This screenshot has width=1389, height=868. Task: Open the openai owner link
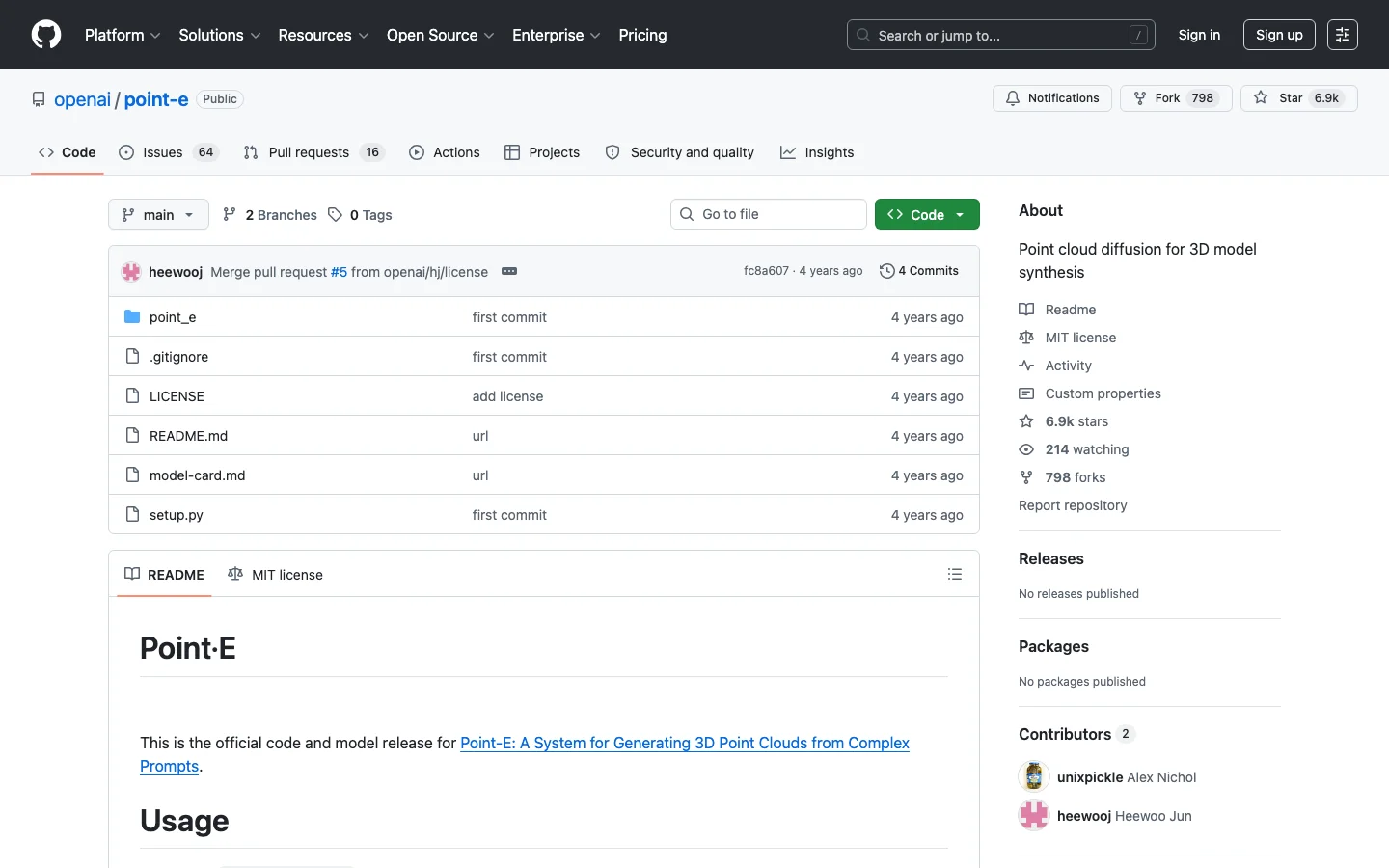click(x=83, y=99)
